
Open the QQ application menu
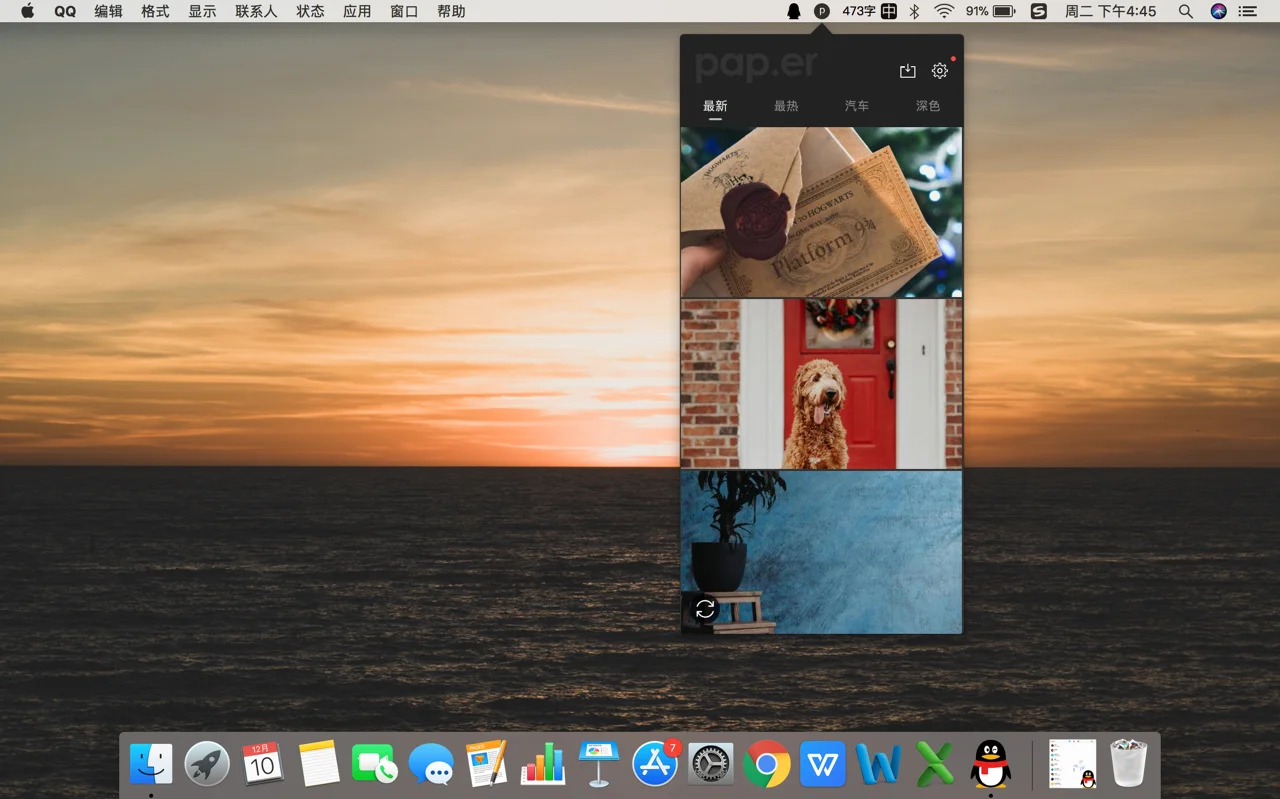tap(65, 11)
